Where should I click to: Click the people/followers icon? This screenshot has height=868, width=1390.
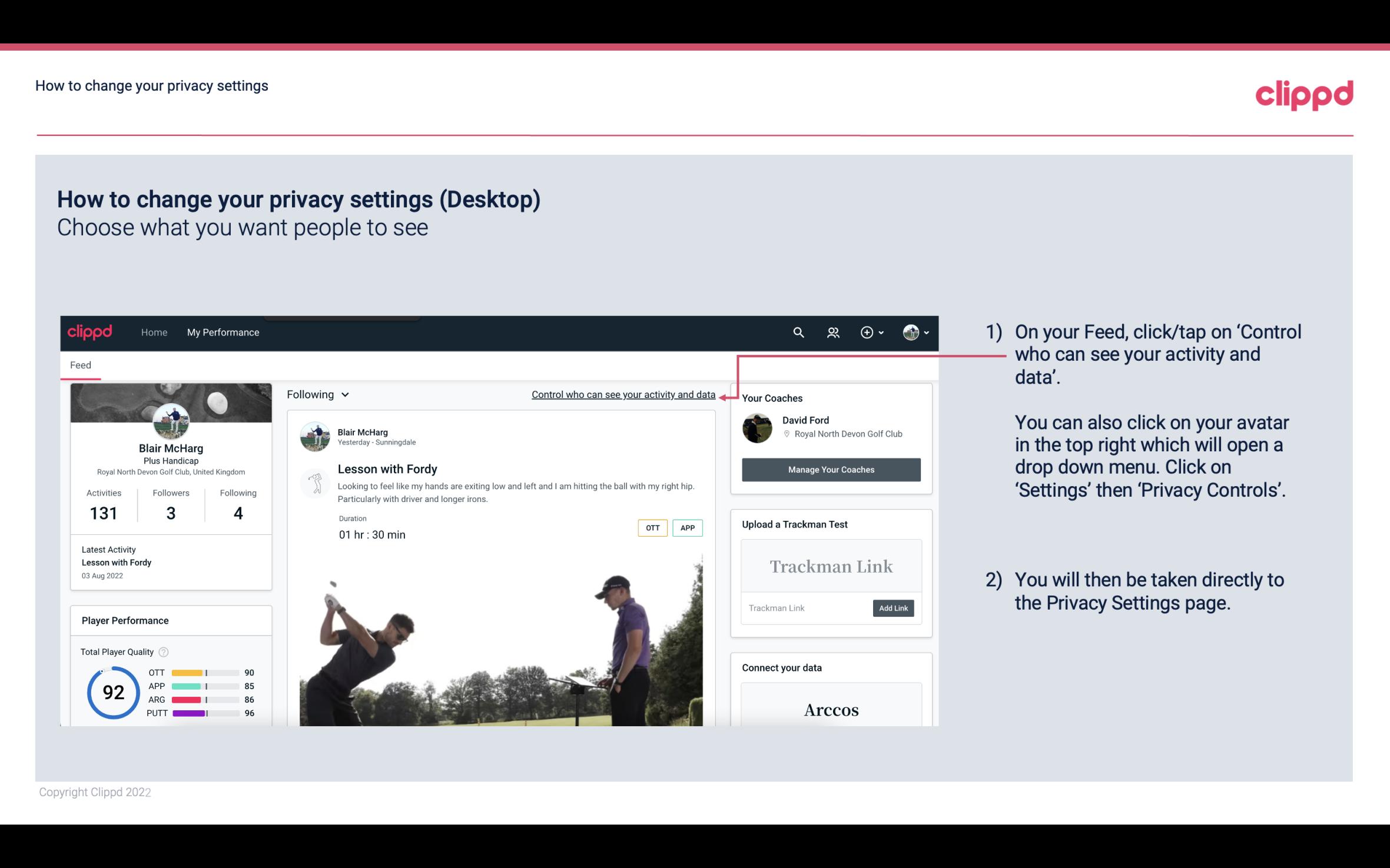click(833, 332)
